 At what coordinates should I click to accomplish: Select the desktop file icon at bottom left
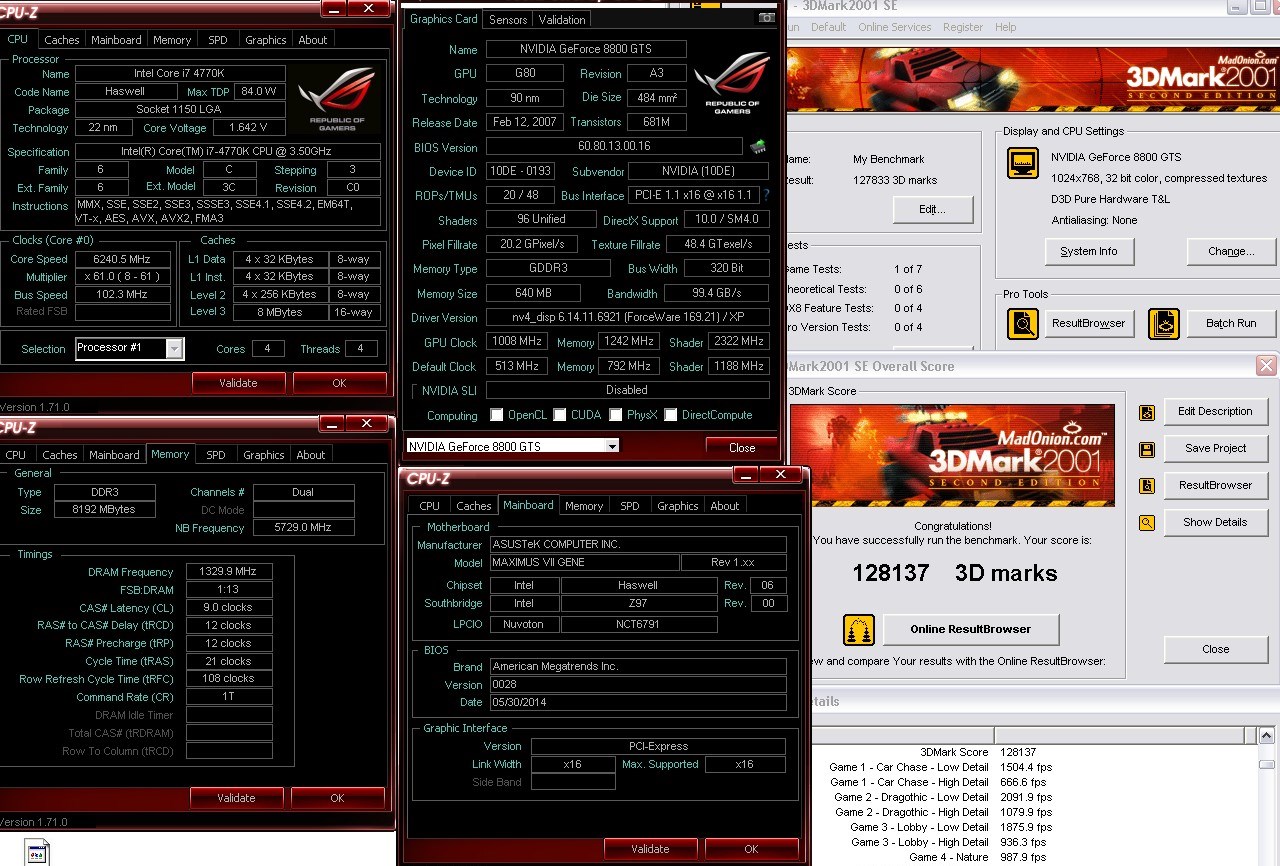[x=36, y=853]
